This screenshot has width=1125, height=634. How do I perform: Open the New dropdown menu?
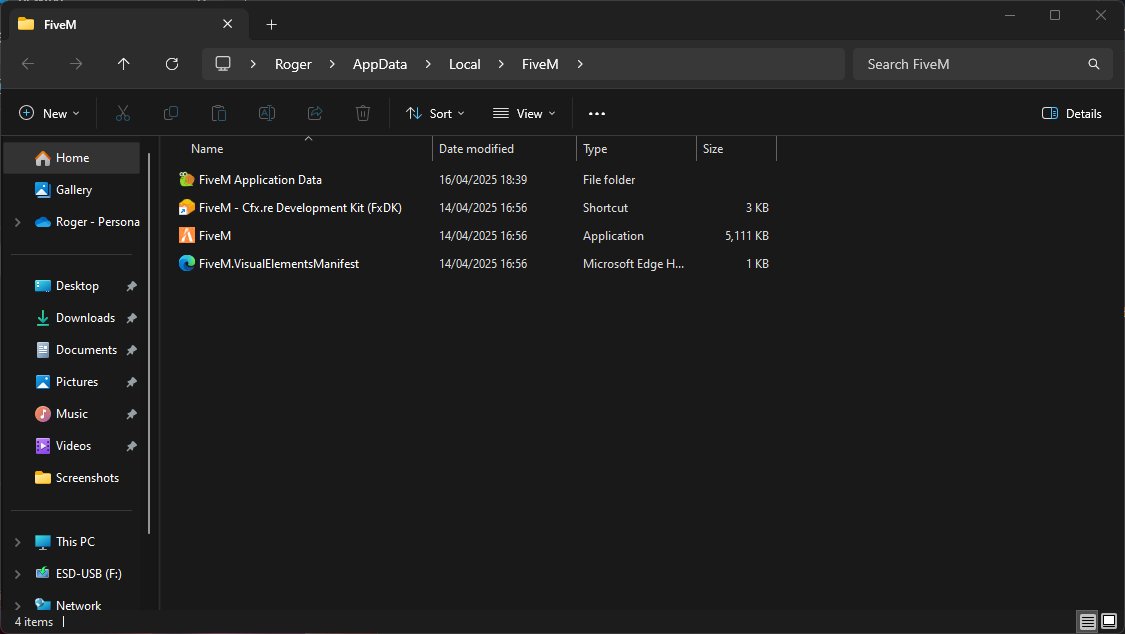click(x=49, y=113)
